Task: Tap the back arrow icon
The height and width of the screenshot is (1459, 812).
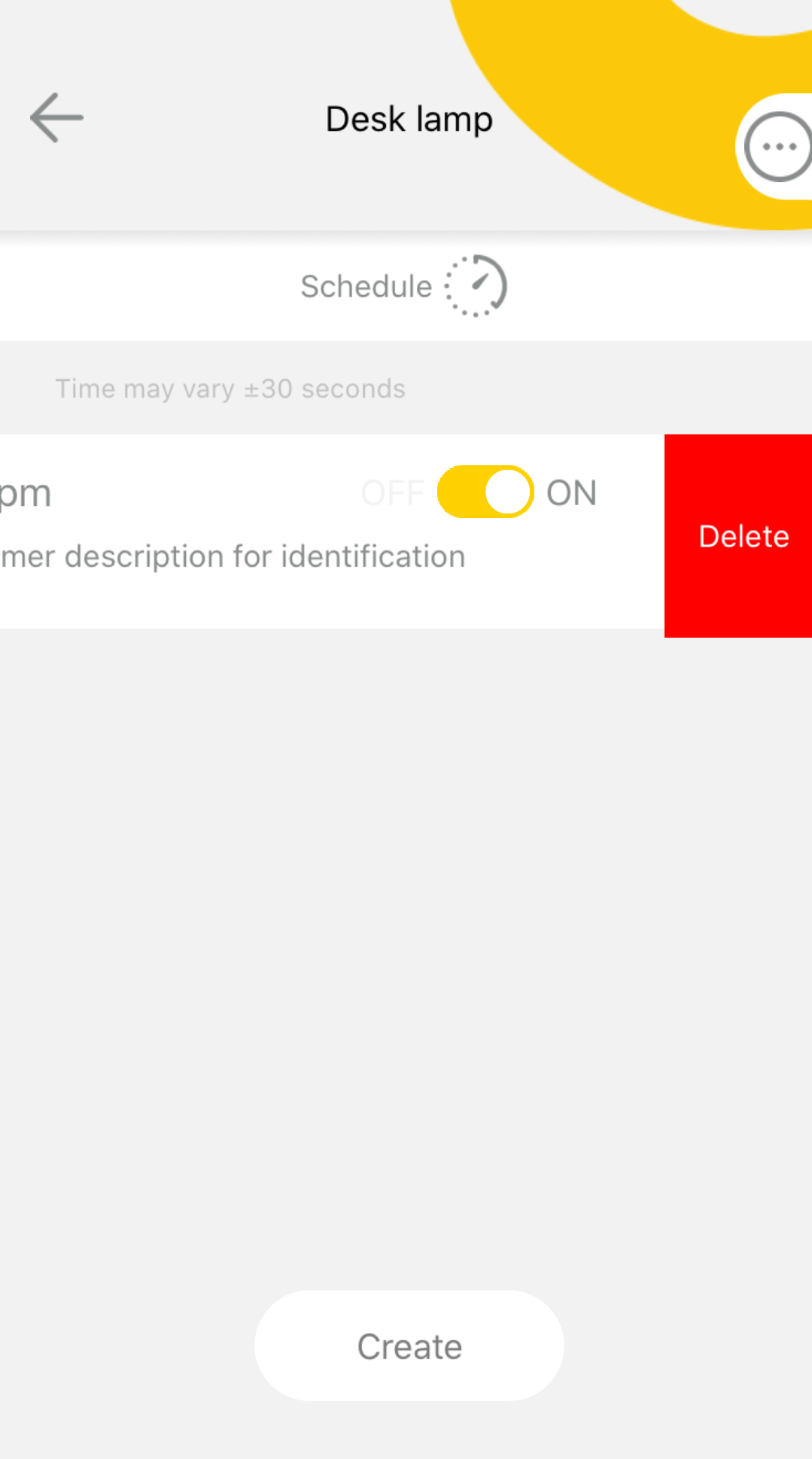Action: 56,117
